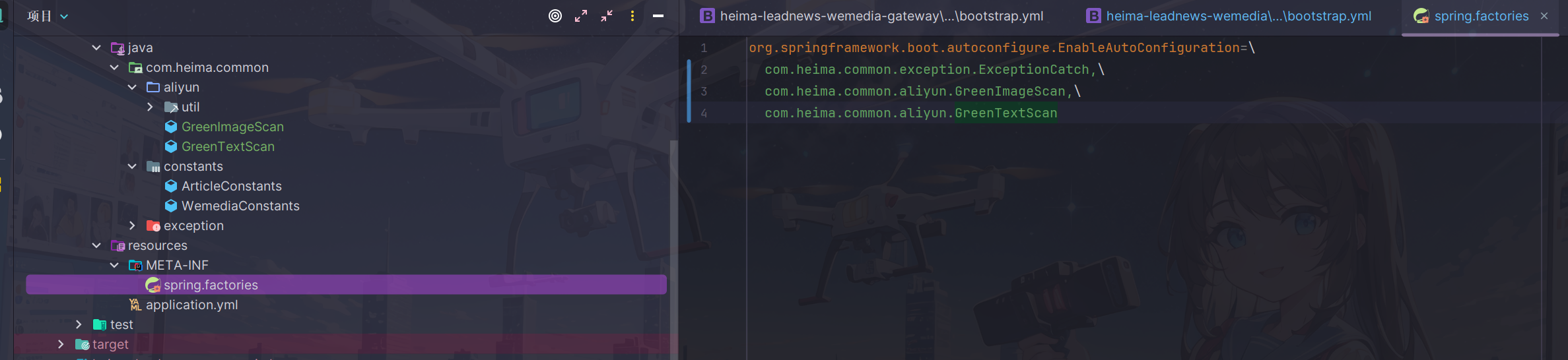Click the Collapse All icon in project panel
The height and width of the screenshot is (360, 1568).
point(607,16)
